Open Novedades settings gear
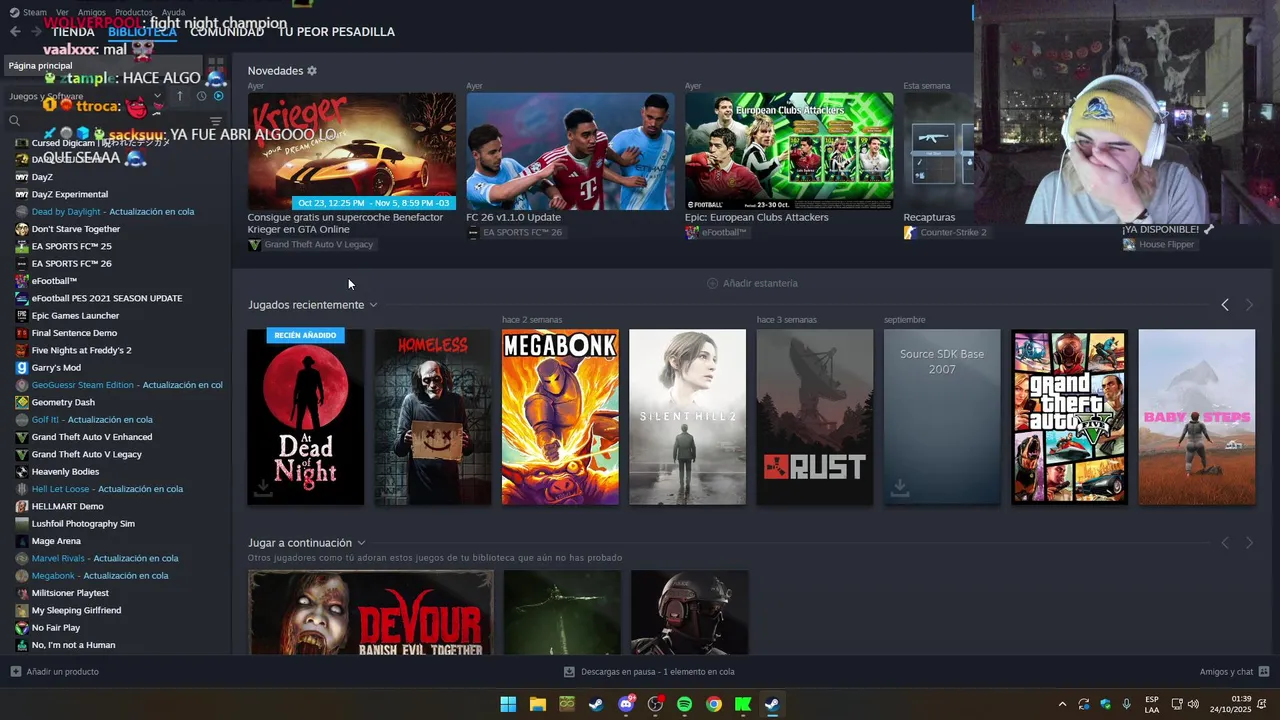 [x=312, y=71]
